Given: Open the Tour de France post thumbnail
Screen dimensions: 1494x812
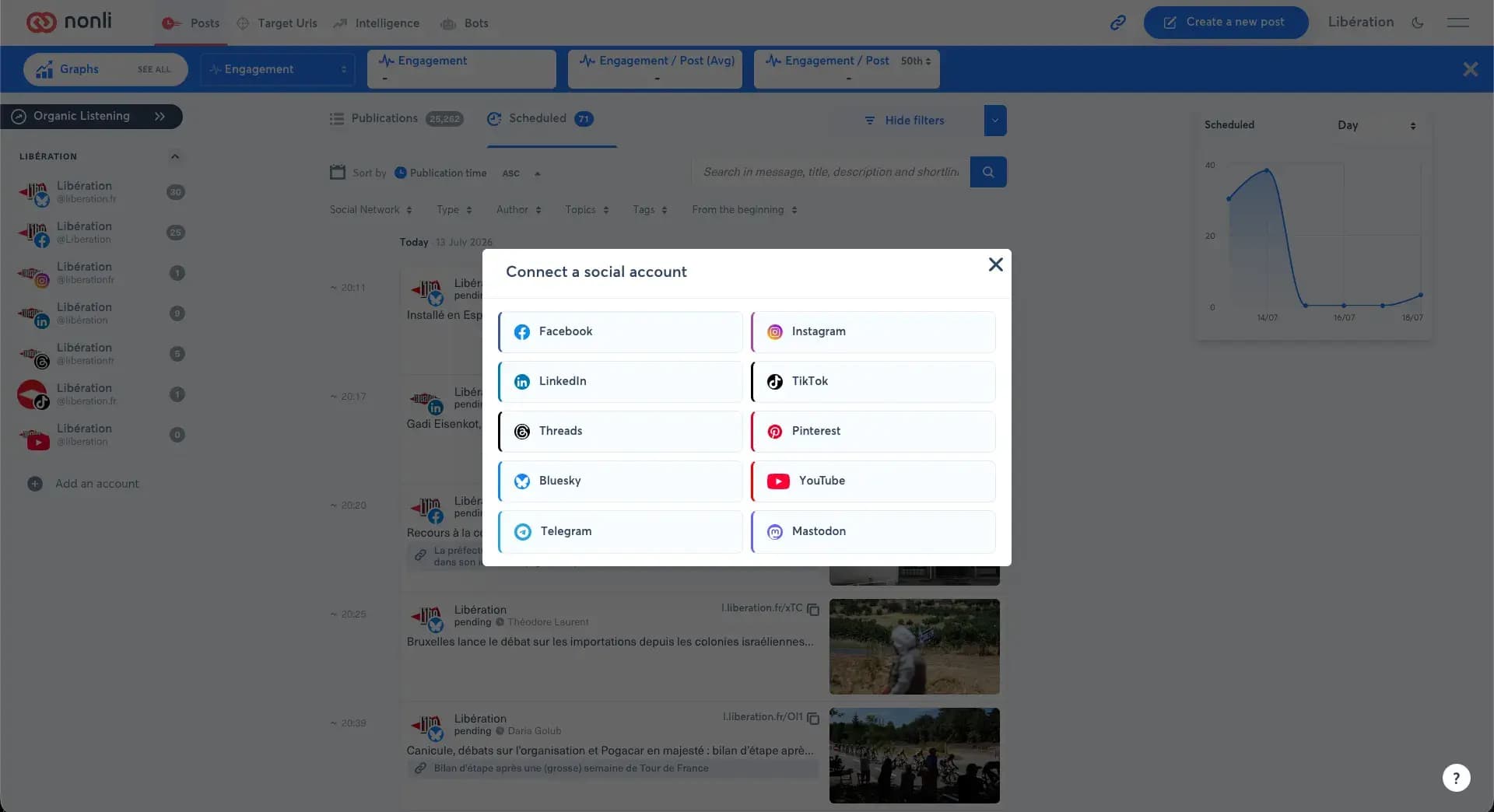Looking at the screenshot, I should point(914,756).
